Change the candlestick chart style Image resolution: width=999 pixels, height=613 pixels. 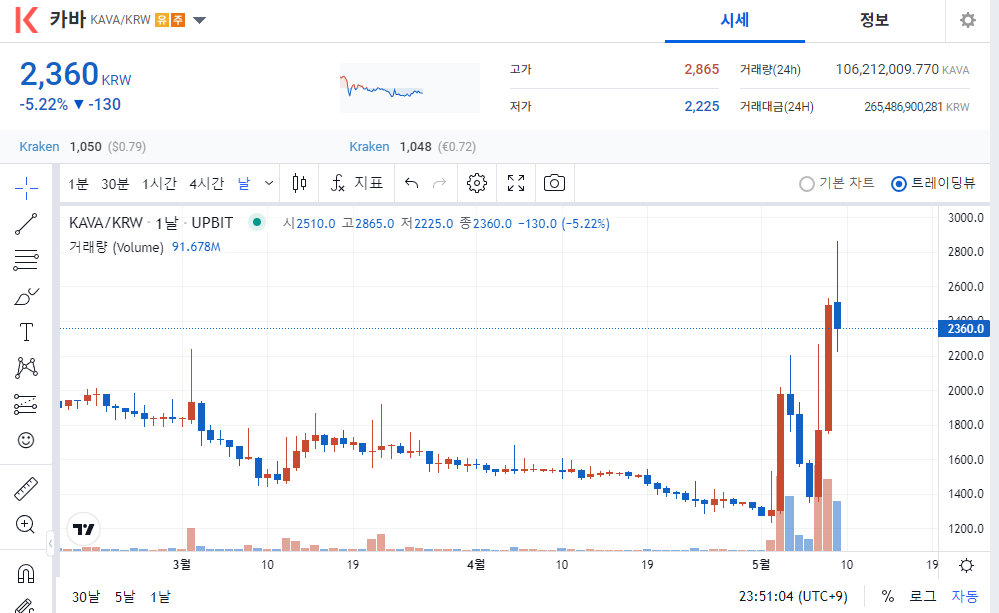click(x=299, y=184)
